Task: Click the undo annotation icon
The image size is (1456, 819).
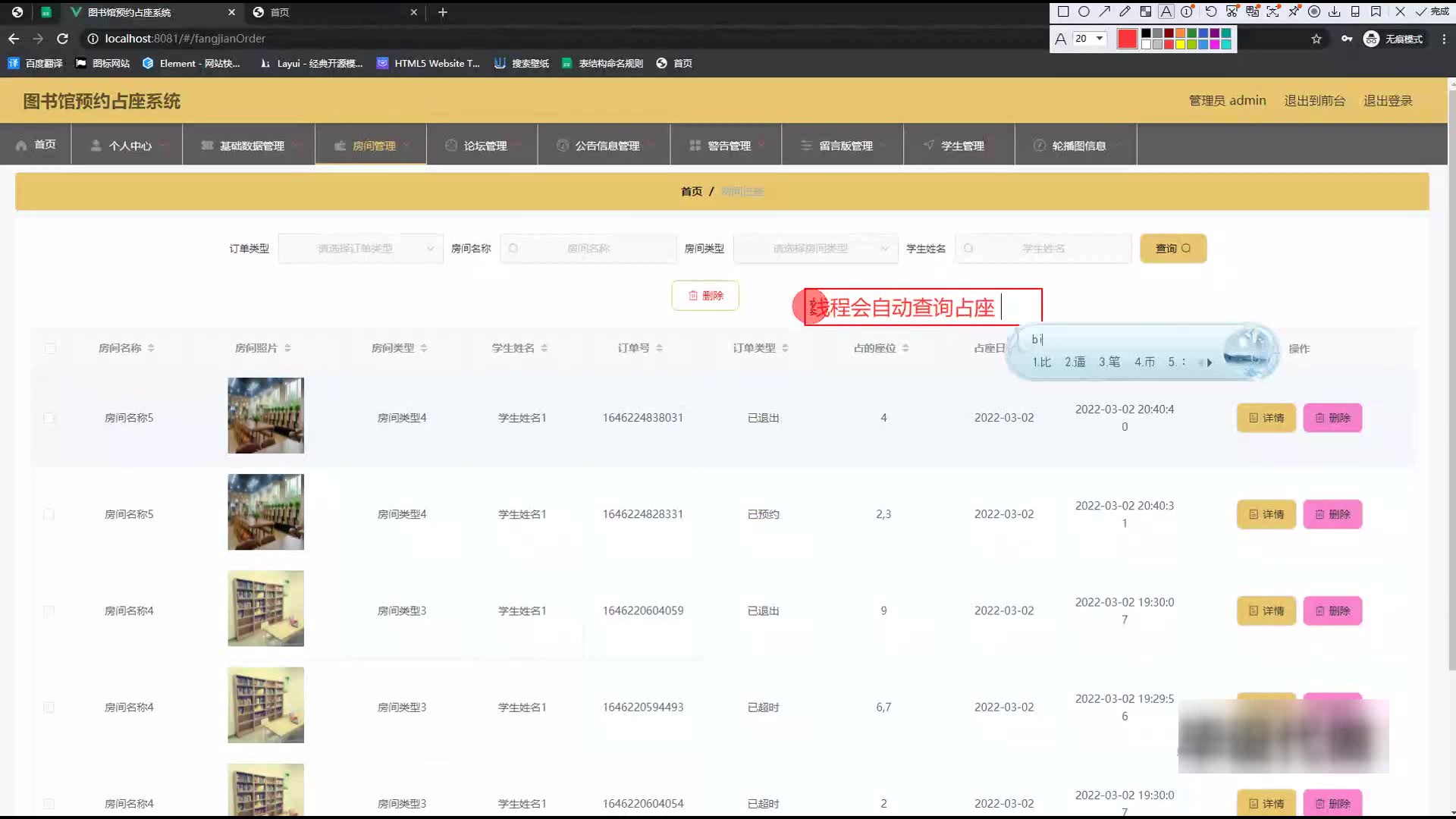Action: click(x=1211, y=11)
